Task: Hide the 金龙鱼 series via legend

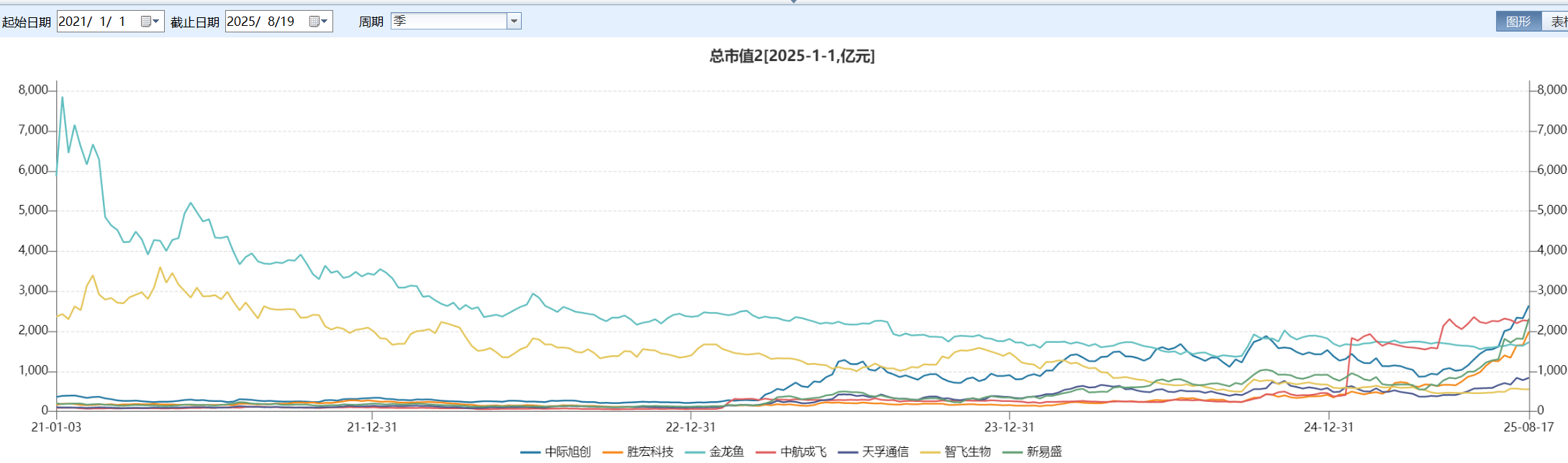Action: pyautogui.click(x=726, y=451)
